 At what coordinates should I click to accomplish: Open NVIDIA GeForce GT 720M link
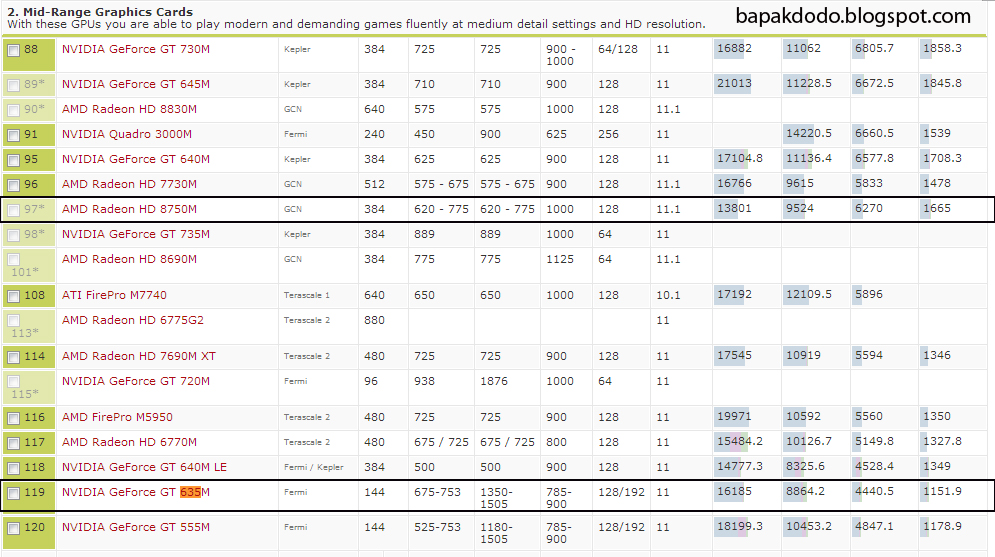(x=136, y=381)
